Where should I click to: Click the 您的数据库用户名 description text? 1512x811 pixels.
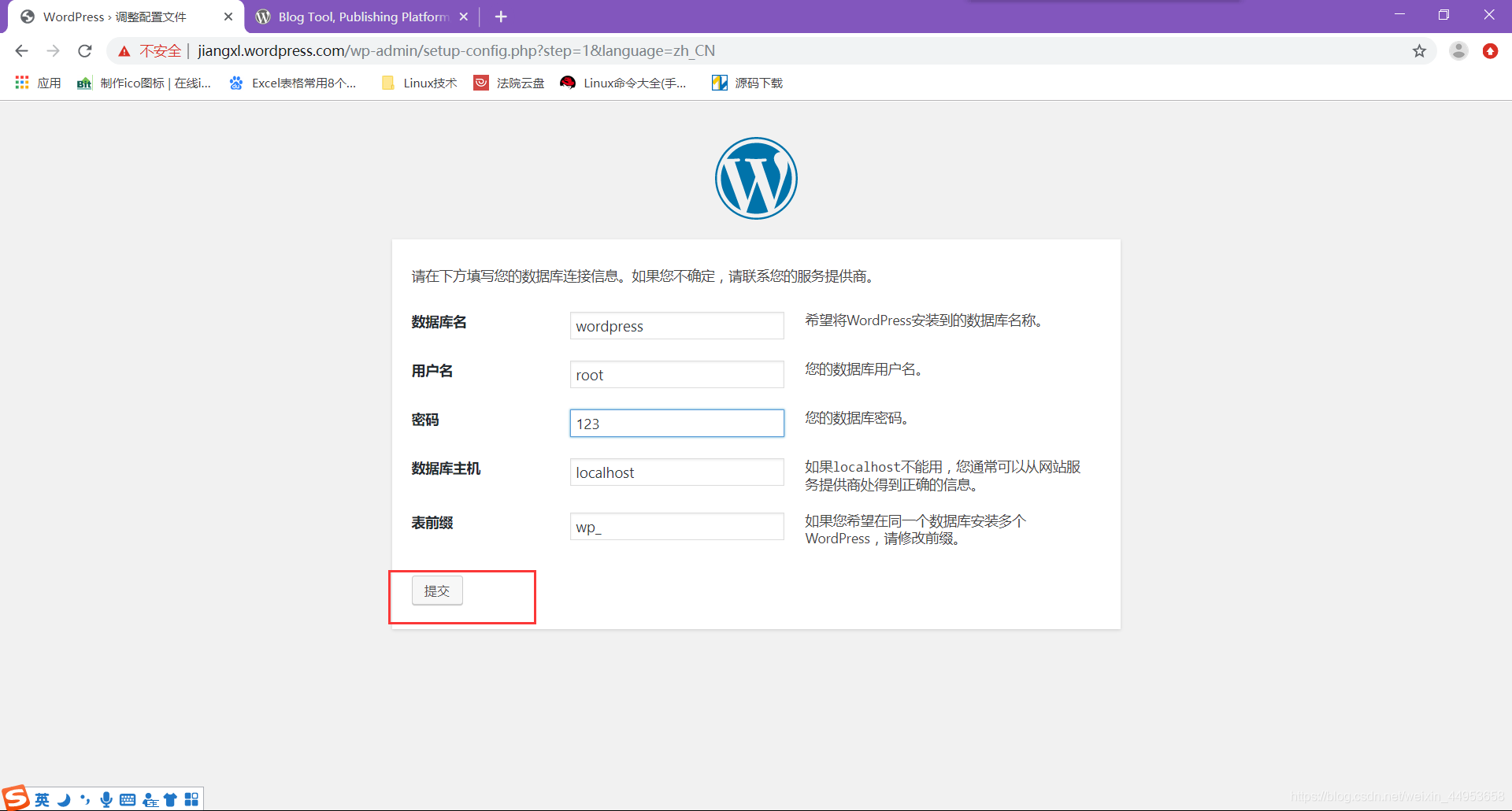[x=864, y=369]
